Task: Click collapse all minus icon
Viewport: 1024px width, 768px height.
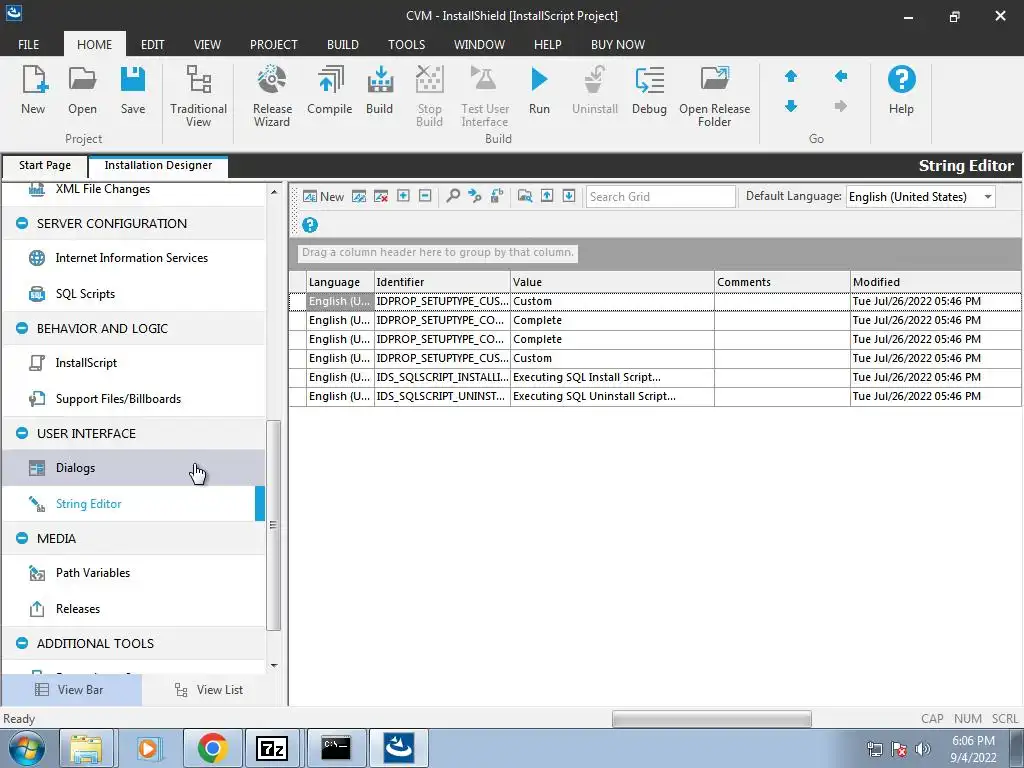Action: (x=425, y=196)
